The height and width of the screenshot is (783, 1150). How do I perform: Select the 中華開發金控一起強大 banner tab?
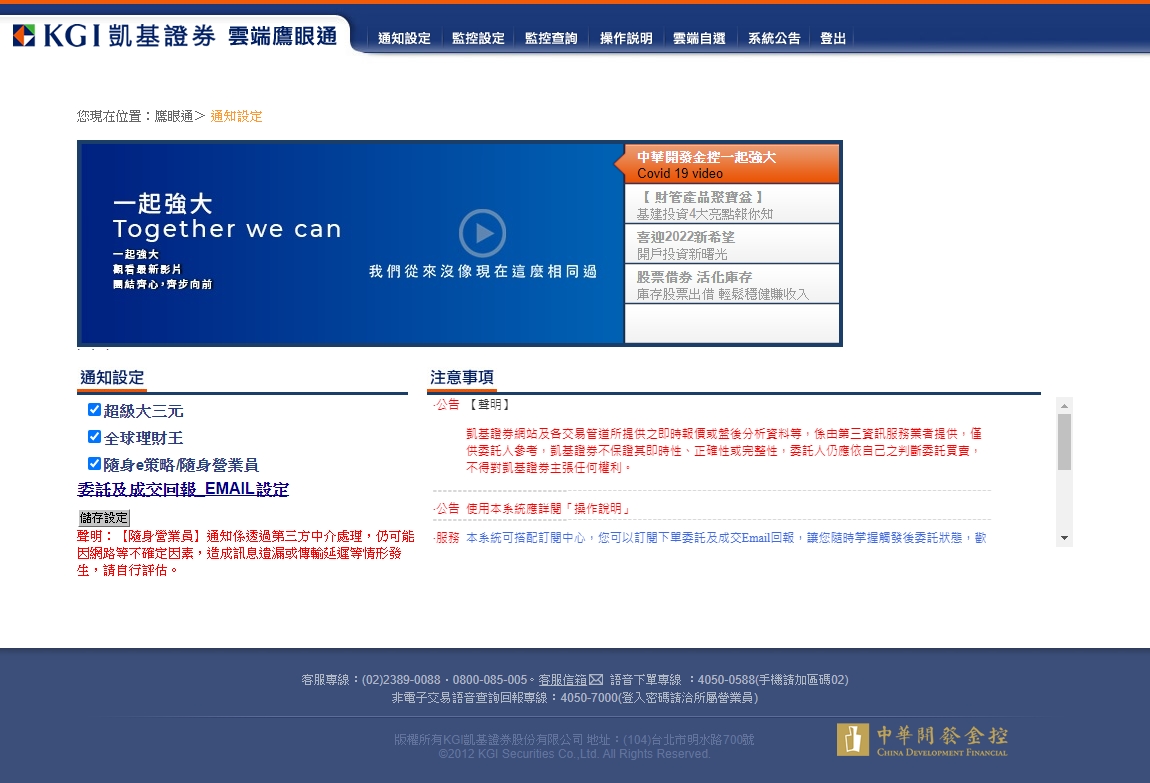pos(731,164)
